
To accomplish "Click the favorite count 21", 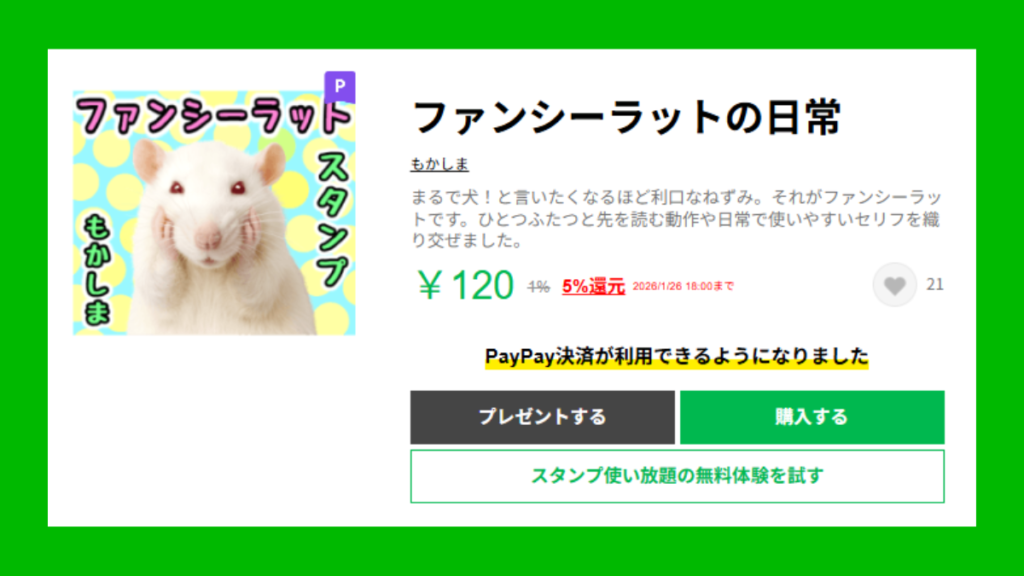I will pyautogui.click(x=935, y=285).
